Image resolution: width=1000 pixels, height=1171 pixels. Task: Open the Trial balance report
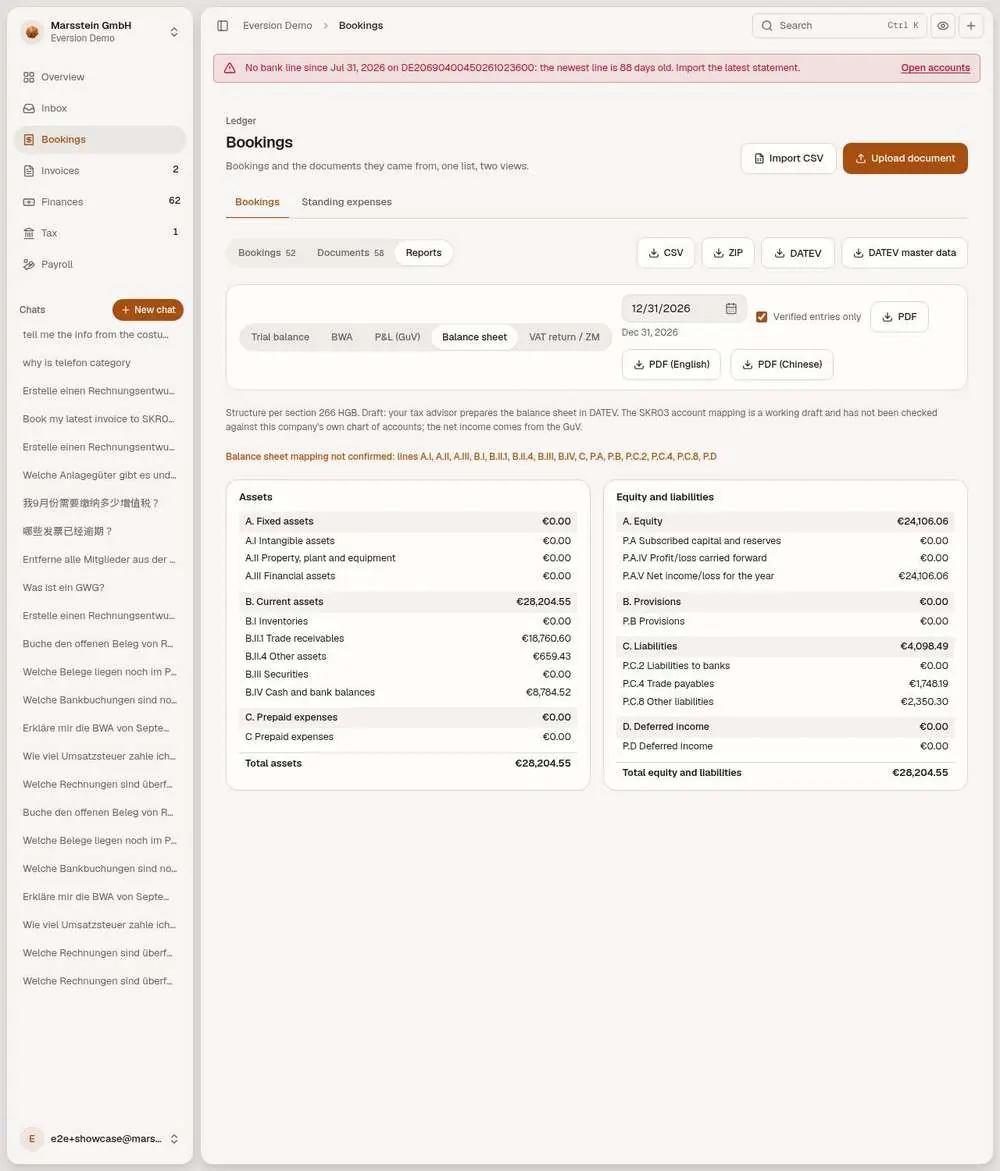280,337
